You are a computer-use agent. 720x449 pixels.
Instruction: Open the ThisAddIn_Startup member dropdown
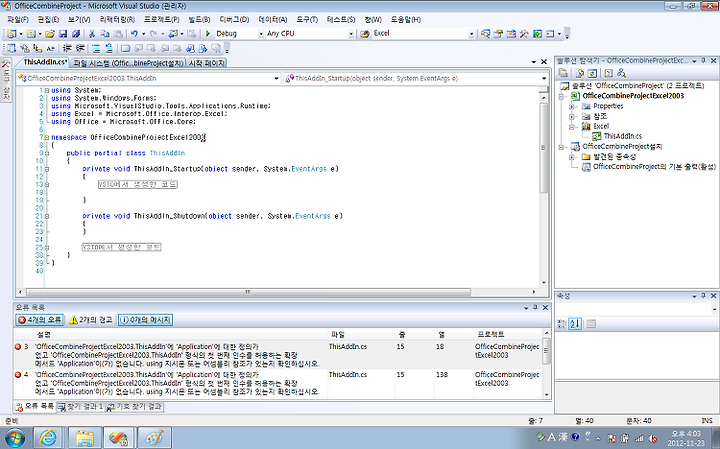click(544, 79)
